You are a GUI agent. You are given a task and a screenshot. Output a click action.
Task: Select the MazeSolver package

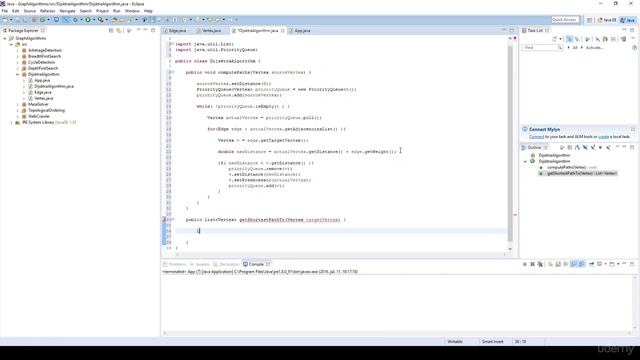(x=38, y=104)
